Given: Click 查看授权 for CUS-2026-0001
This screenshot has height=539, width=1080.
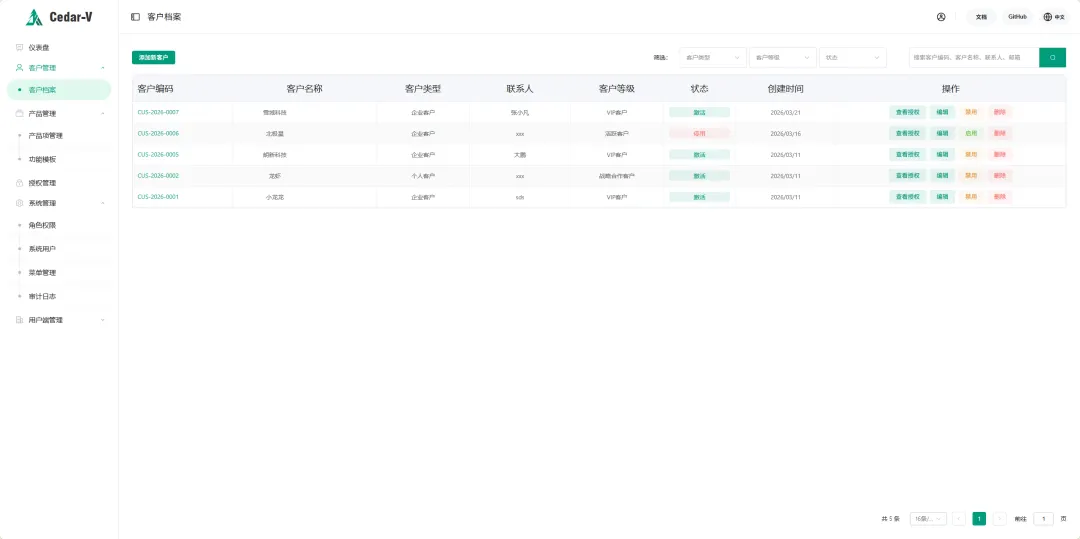Looking at the screenshot, I should click(x=907, y=197).
